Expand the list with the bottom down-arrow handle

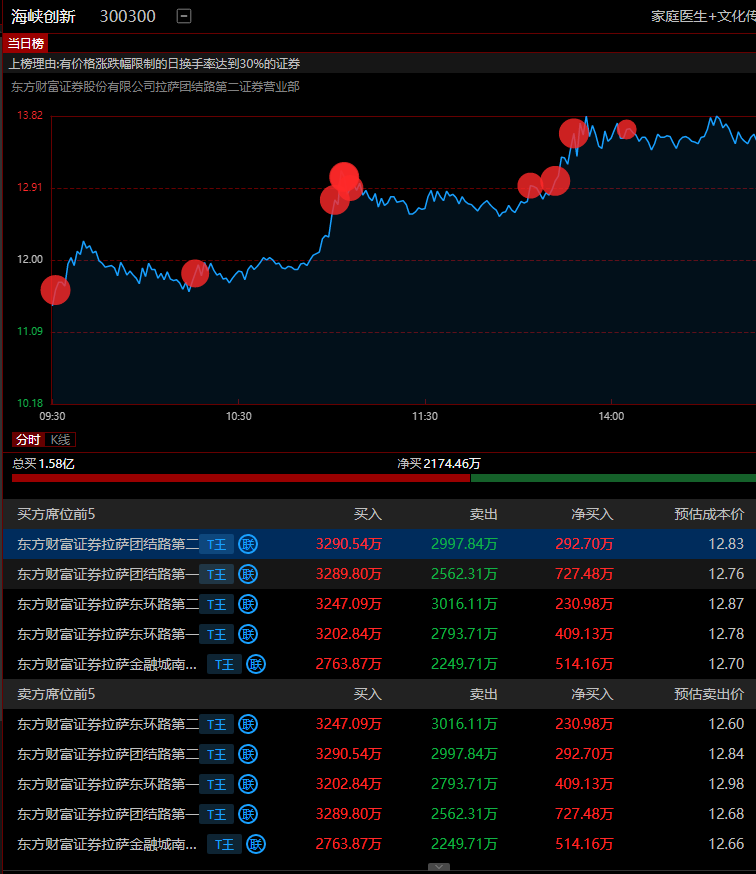click(x=438, y=867)
